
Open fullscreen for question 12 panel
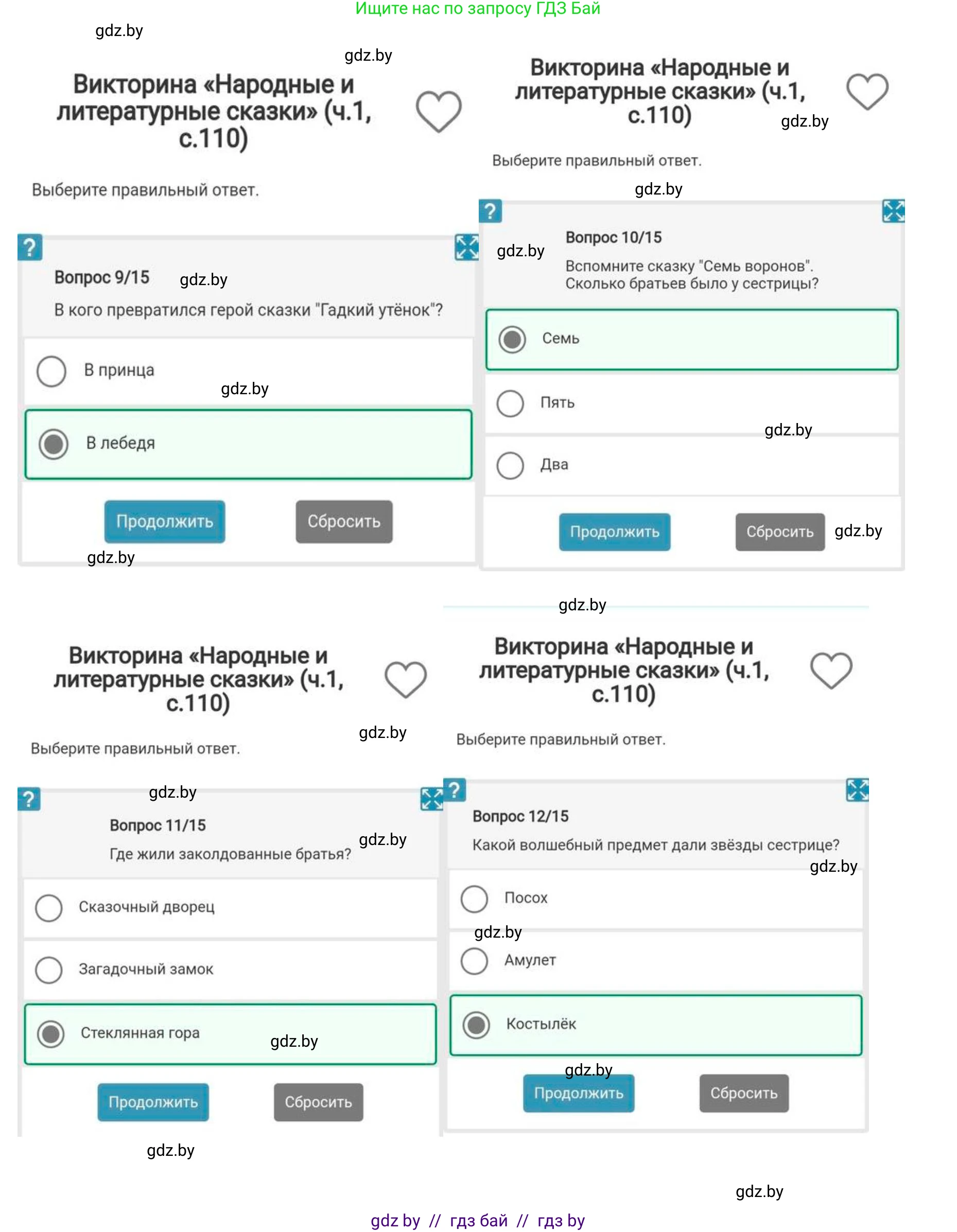point(857,790)
